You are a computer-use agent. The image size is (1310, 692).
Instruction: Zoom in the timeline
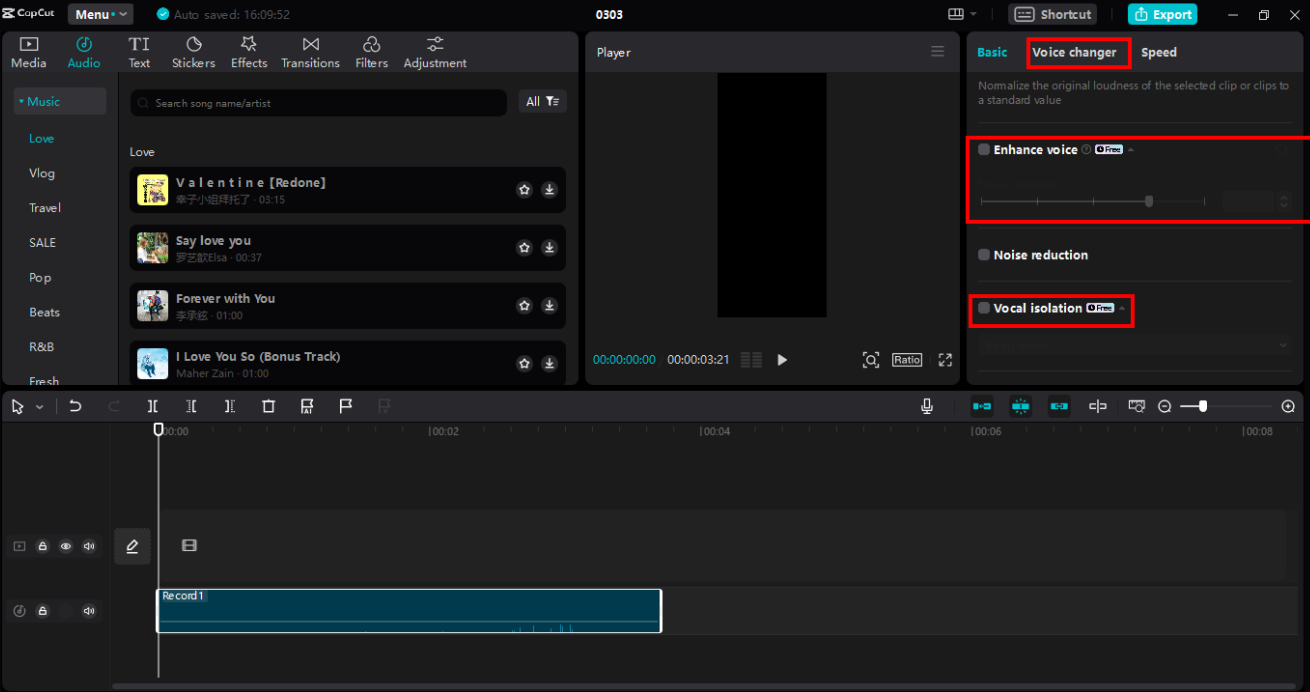point(1288,406)
